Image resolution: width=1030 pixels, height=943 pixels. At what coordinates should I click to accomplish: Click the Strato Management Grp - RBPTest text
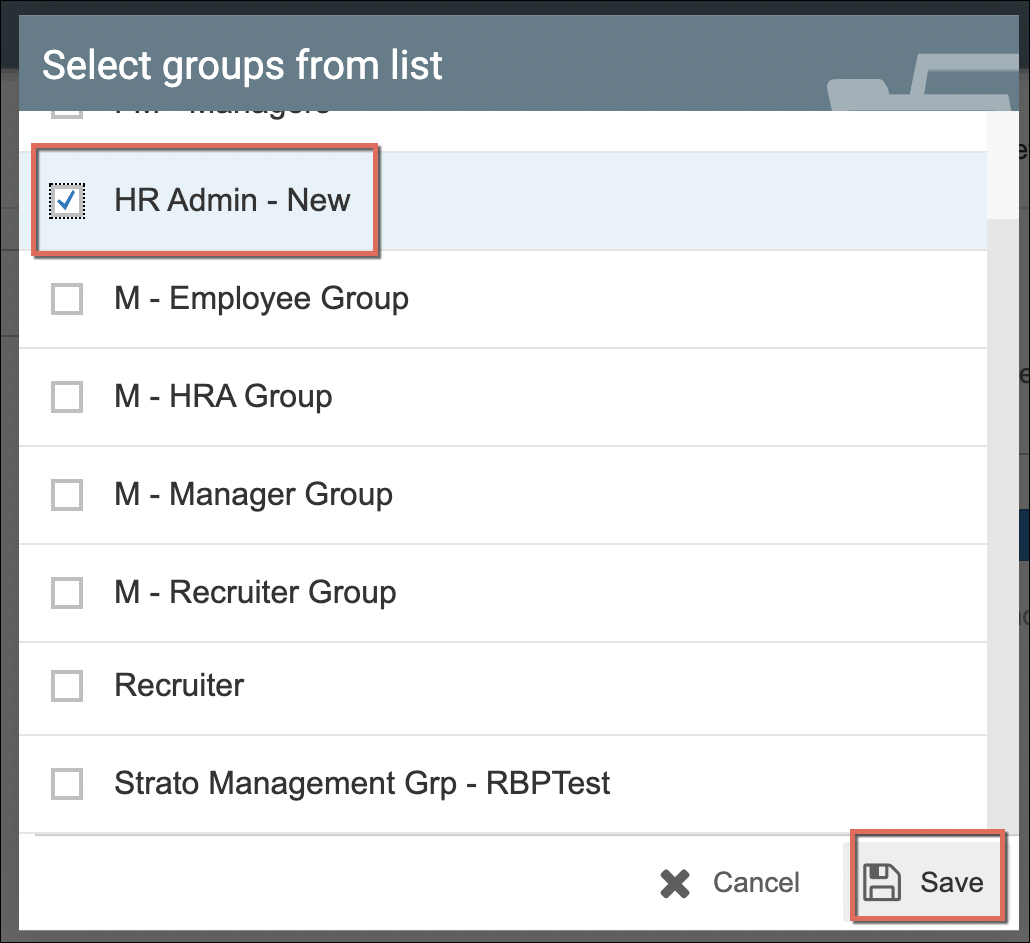[362, 784]
